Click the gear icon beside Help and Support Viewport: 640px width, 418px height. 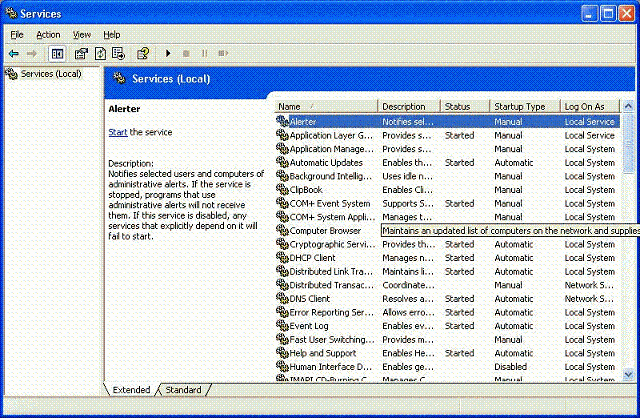pyautogui.click(x=282, y=352)
